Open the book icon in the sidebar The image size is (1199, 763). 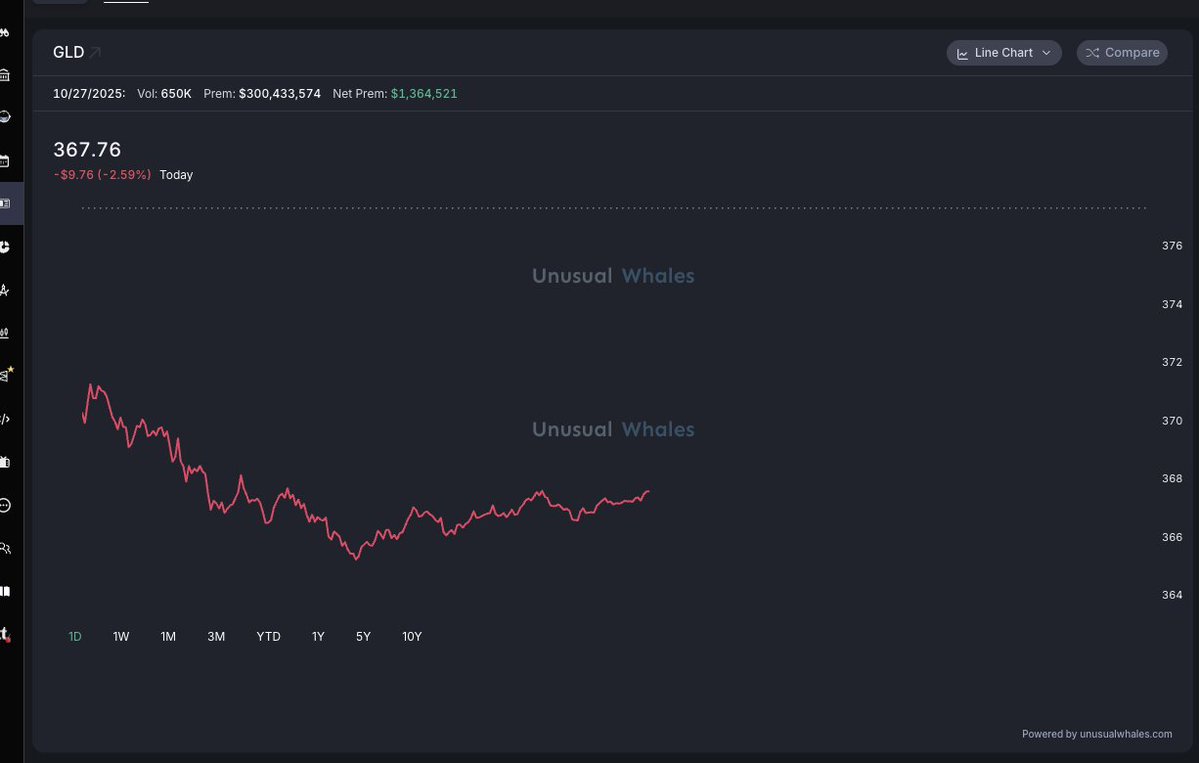(x=5, y=591)
